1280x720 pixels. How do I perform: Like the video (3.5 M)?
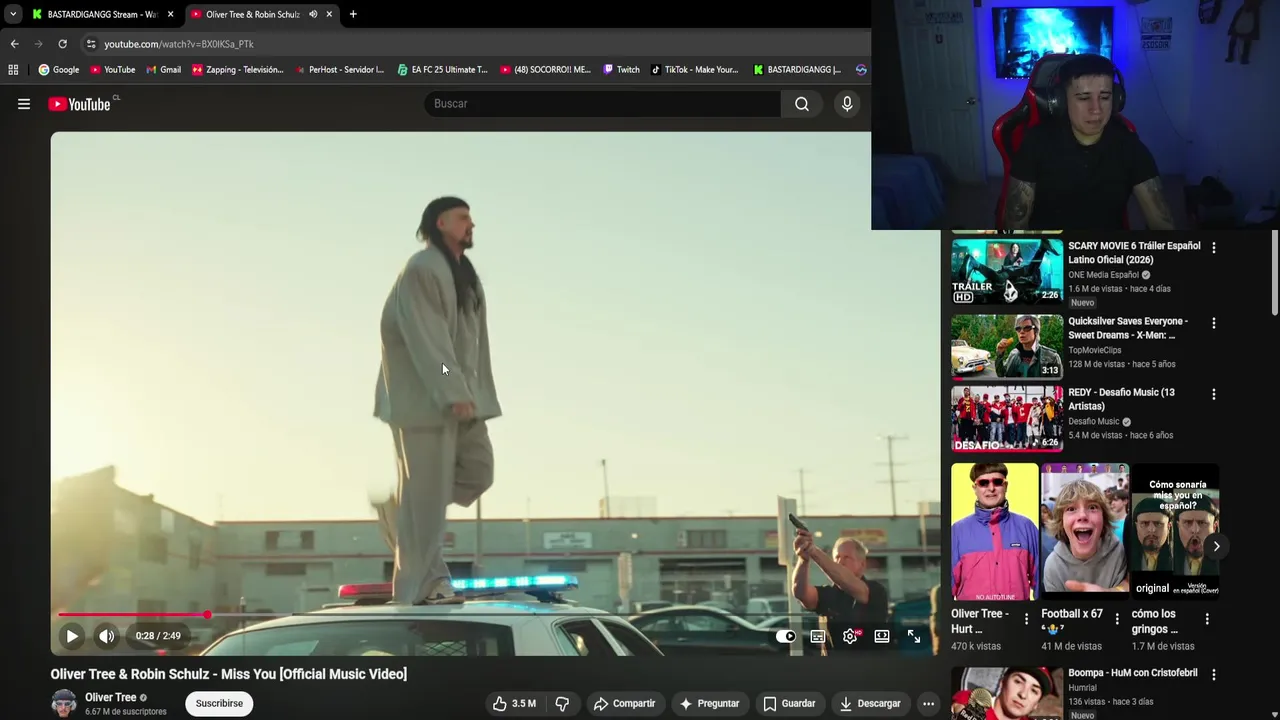point(513,703)
